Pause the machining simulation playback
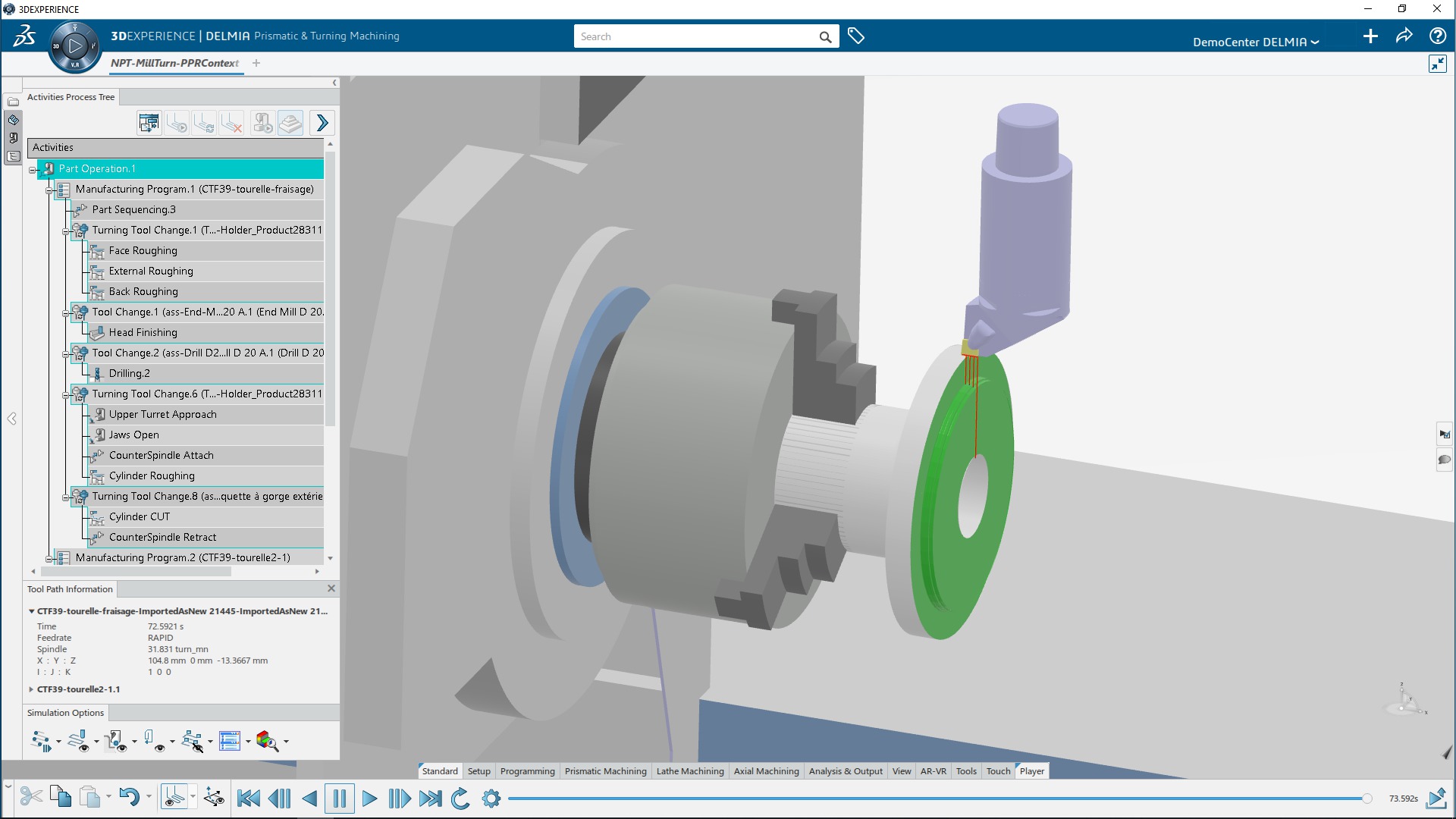The image size is (1456, 819). 339,799
